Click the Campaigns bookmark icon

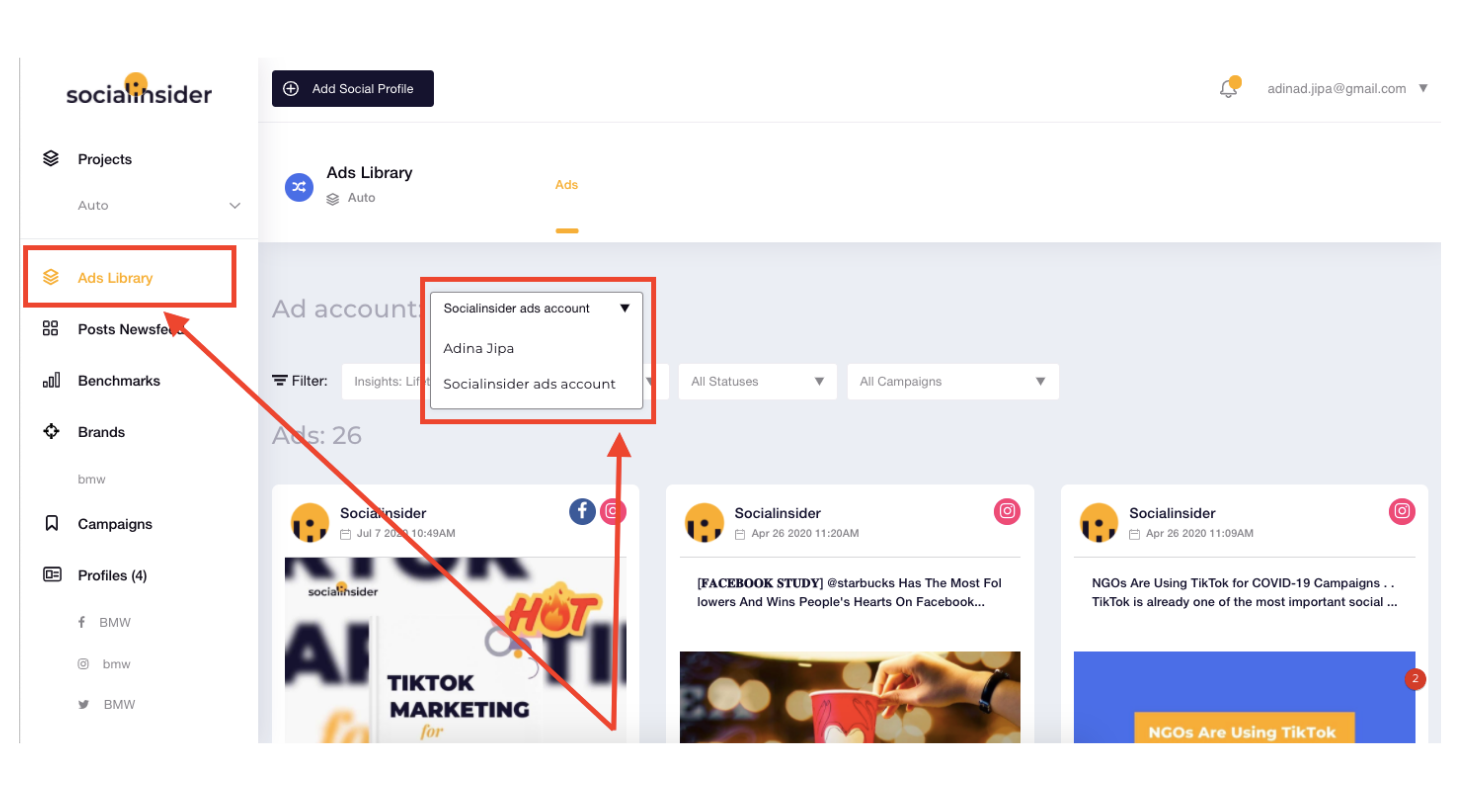click(x=51, y=524)
